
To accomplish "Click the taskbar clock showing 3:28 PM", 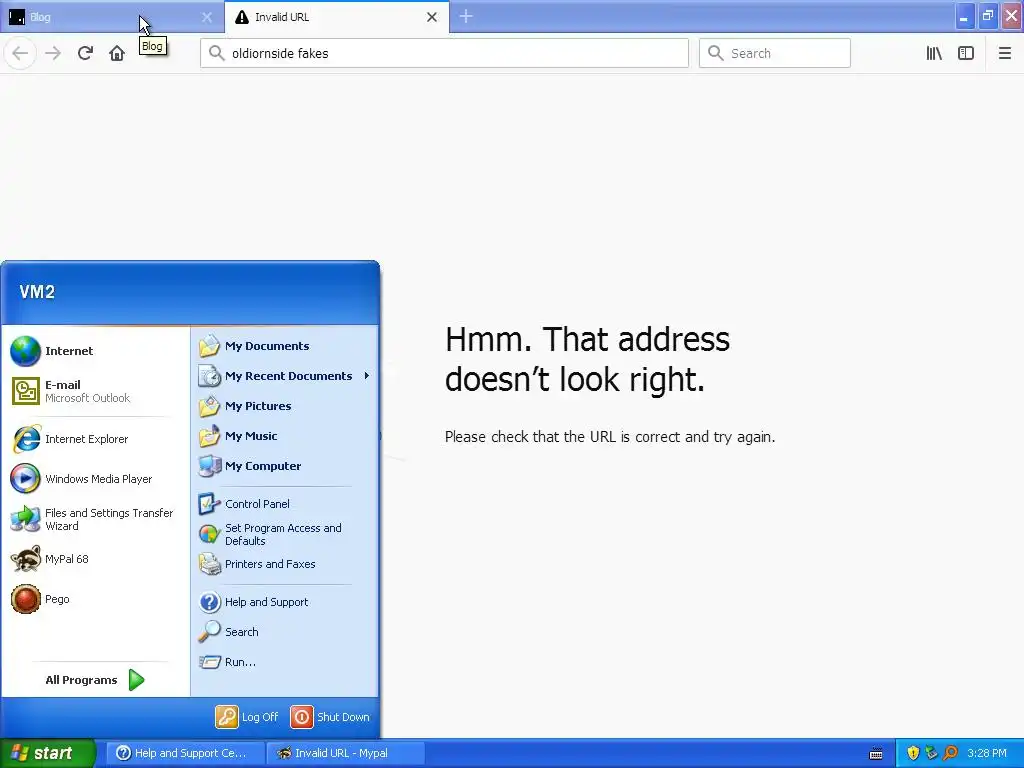I will (987, 753).
